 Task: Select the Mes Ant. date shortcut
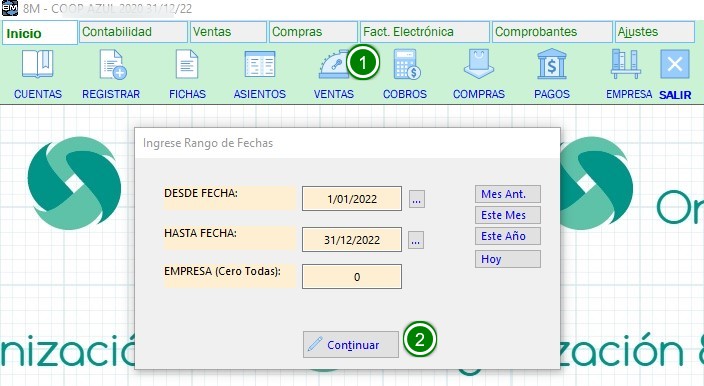click(508, 194)
